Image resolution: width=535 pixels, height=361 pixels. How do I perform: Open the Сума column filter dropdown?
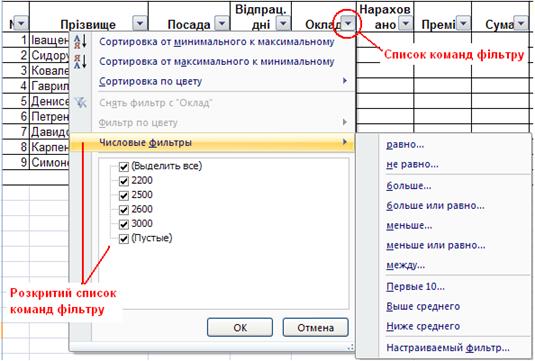tap(521, 24)
